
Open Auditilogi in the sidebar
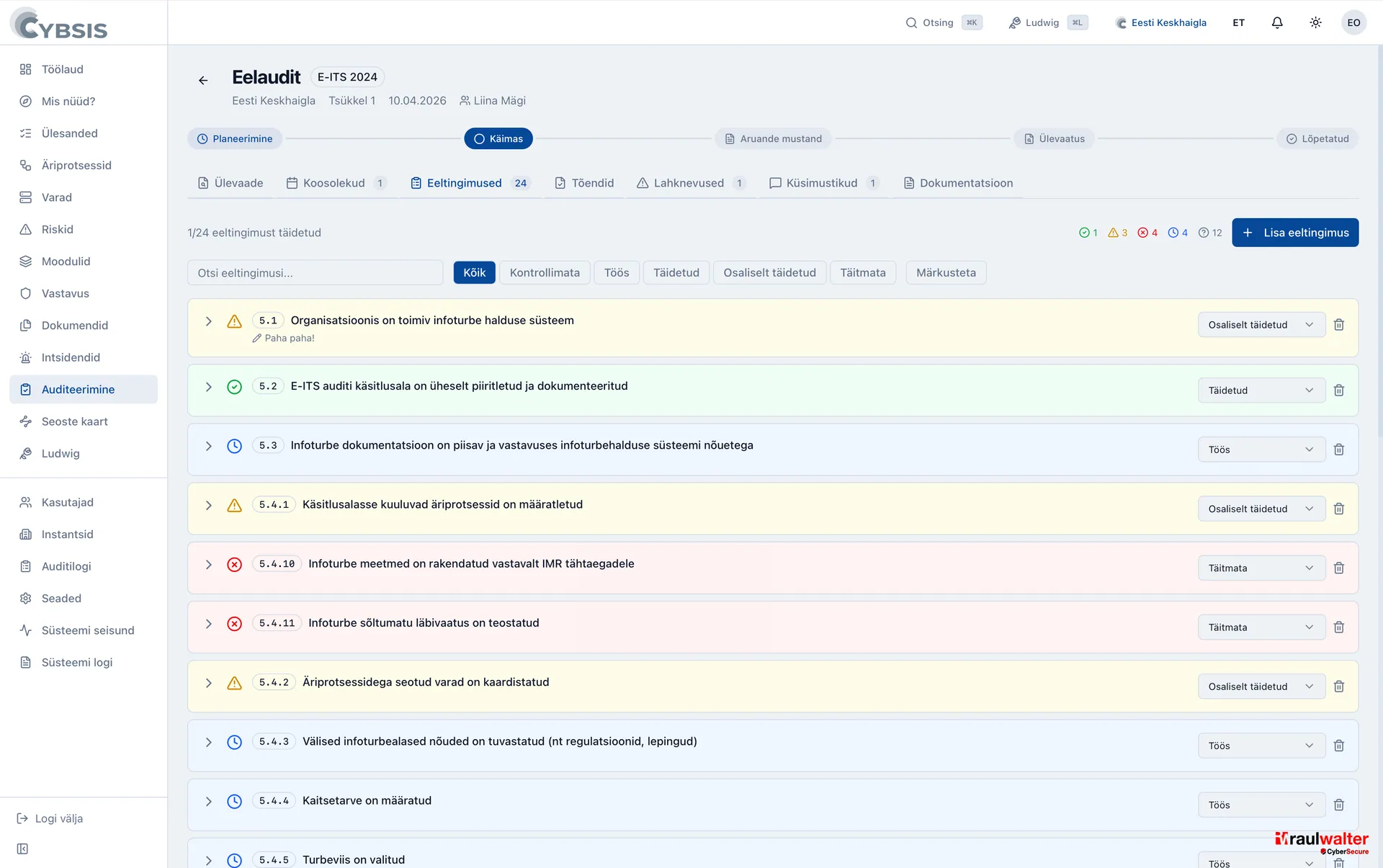pos(84,566)
